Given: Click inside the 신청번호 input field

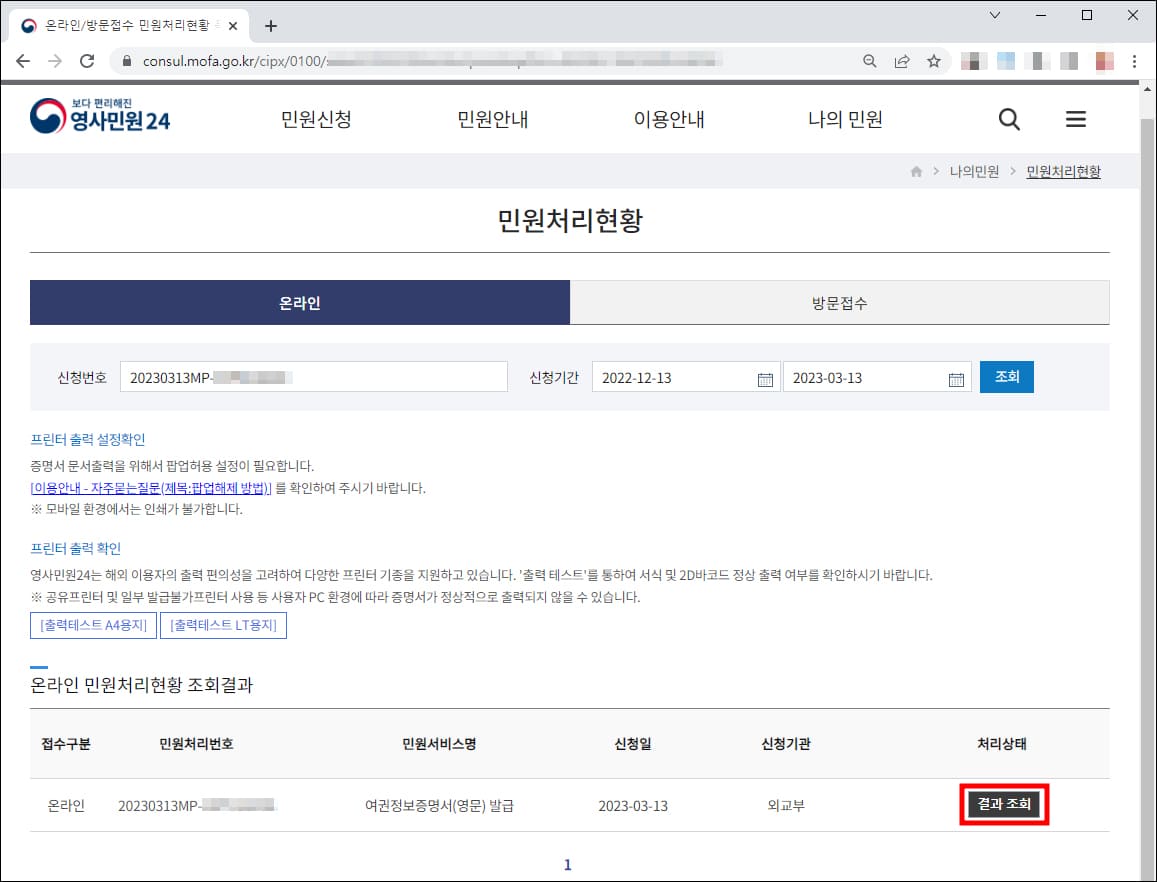Looking at the screenshot, I should [x=314, y=377].
